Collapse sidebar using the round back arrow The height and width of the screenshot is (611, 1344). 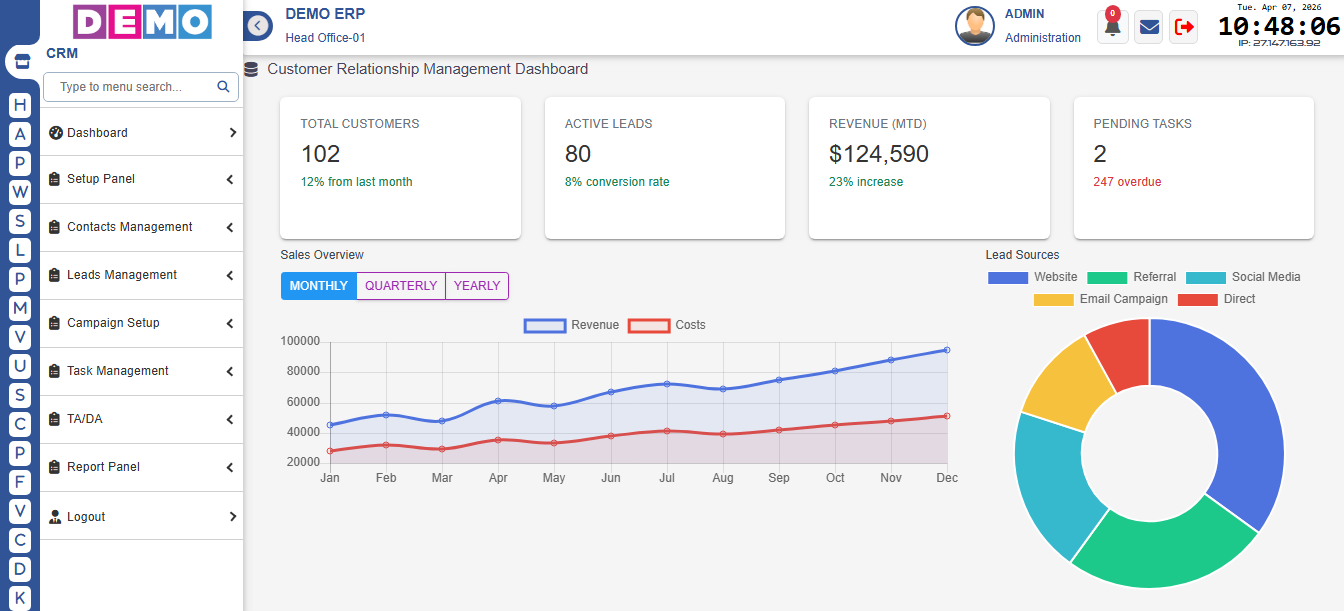tap(258, 26)
